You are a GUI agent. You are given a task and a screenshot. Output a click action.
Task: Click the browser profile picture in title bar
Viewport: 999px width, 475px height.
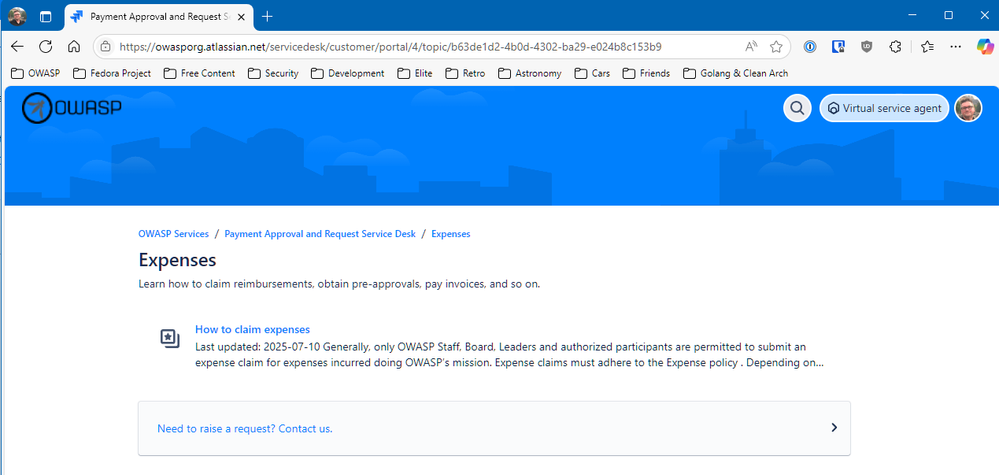click(x=18, y=16)
